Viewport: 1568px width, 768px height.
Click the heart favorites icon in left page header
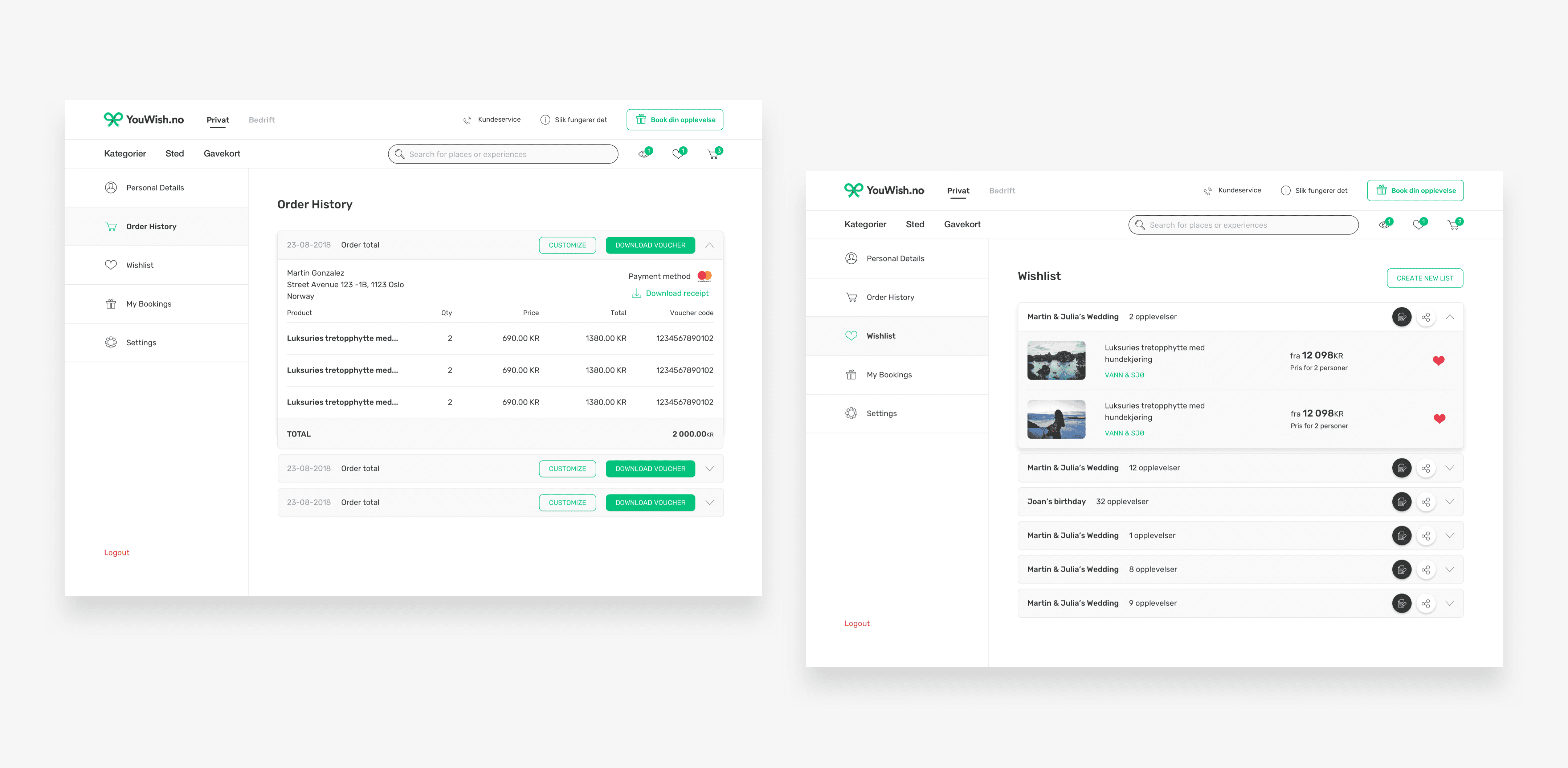(x=678, y=154)
